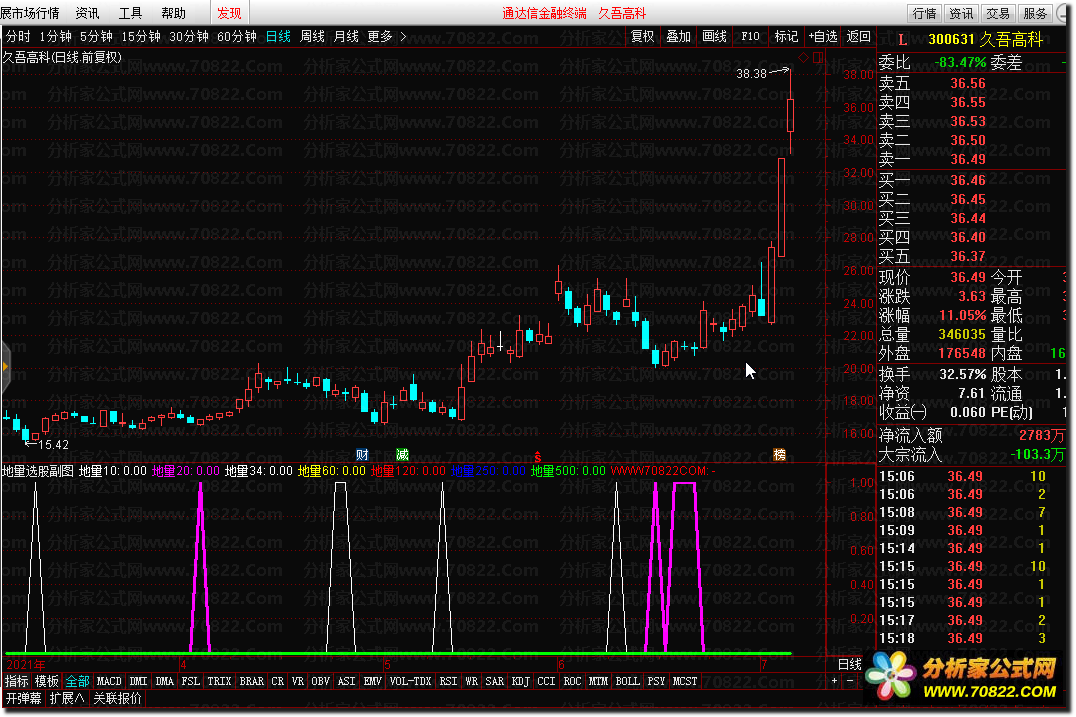Image resolution: width=1076 pixels, height=717 pixels.
Task: Click the red L icon beside the stock code
Action: tap(902, 40)
